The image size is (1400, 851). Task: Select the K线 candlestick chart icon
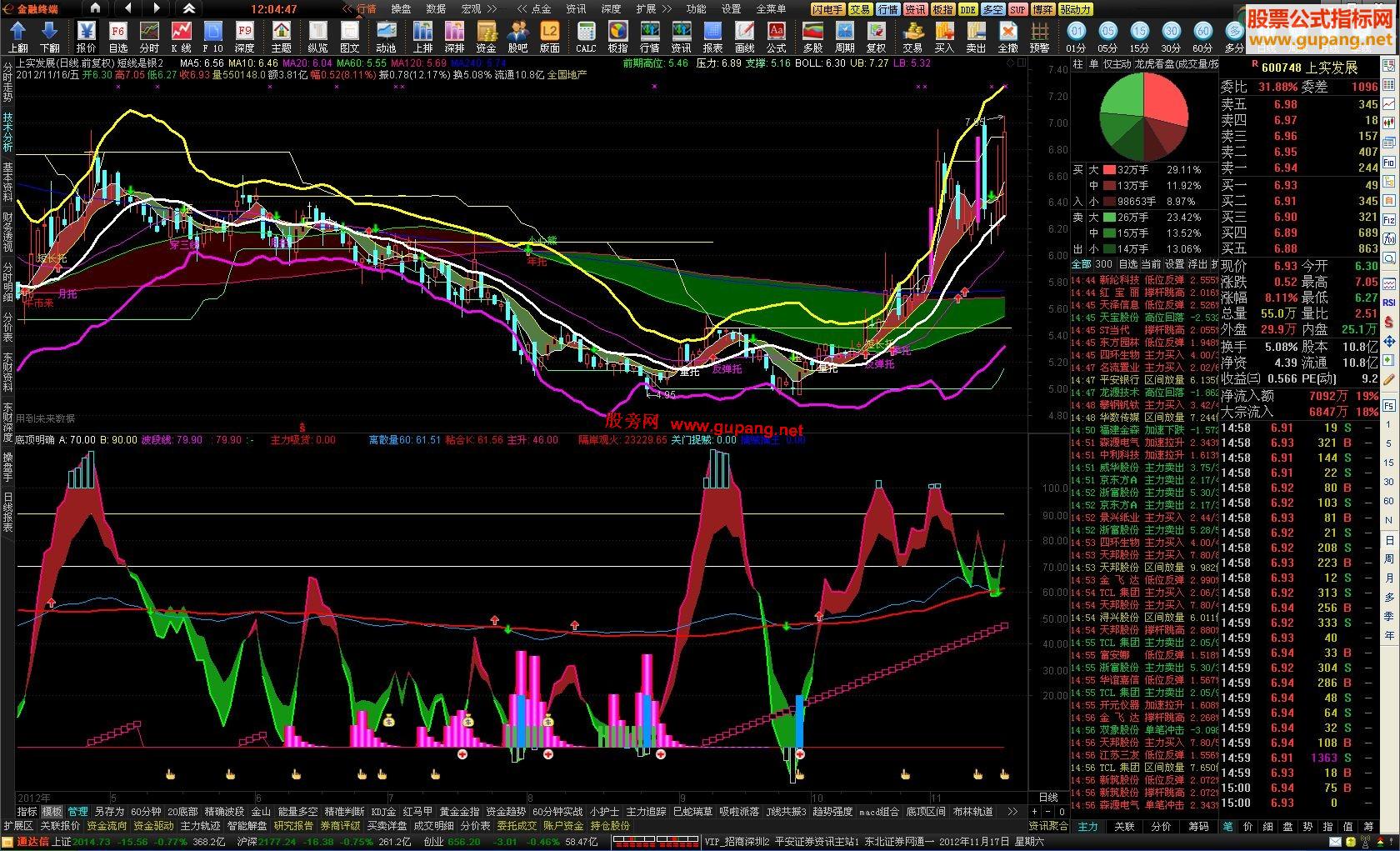tap(181, 37)
